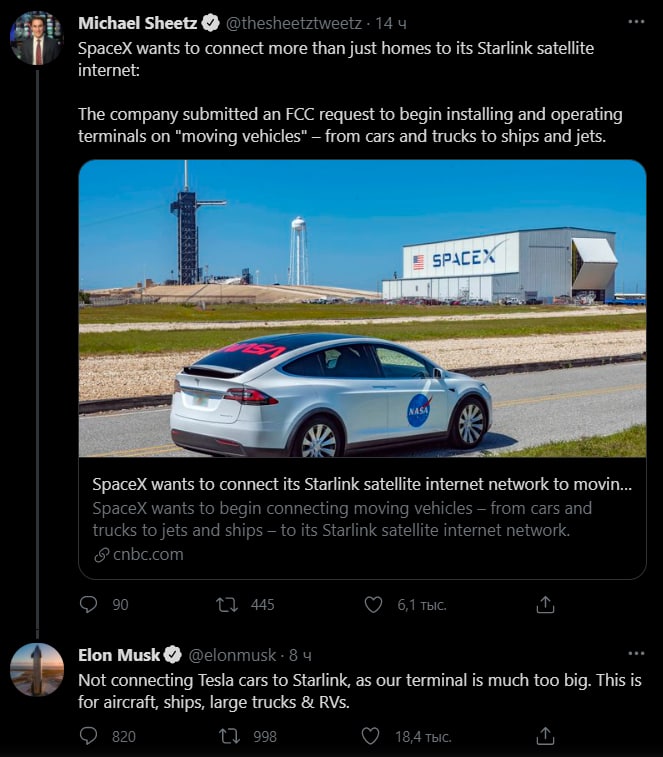Click the Michael Sheetz display name

pyautogui.click(x=137, y=22)
